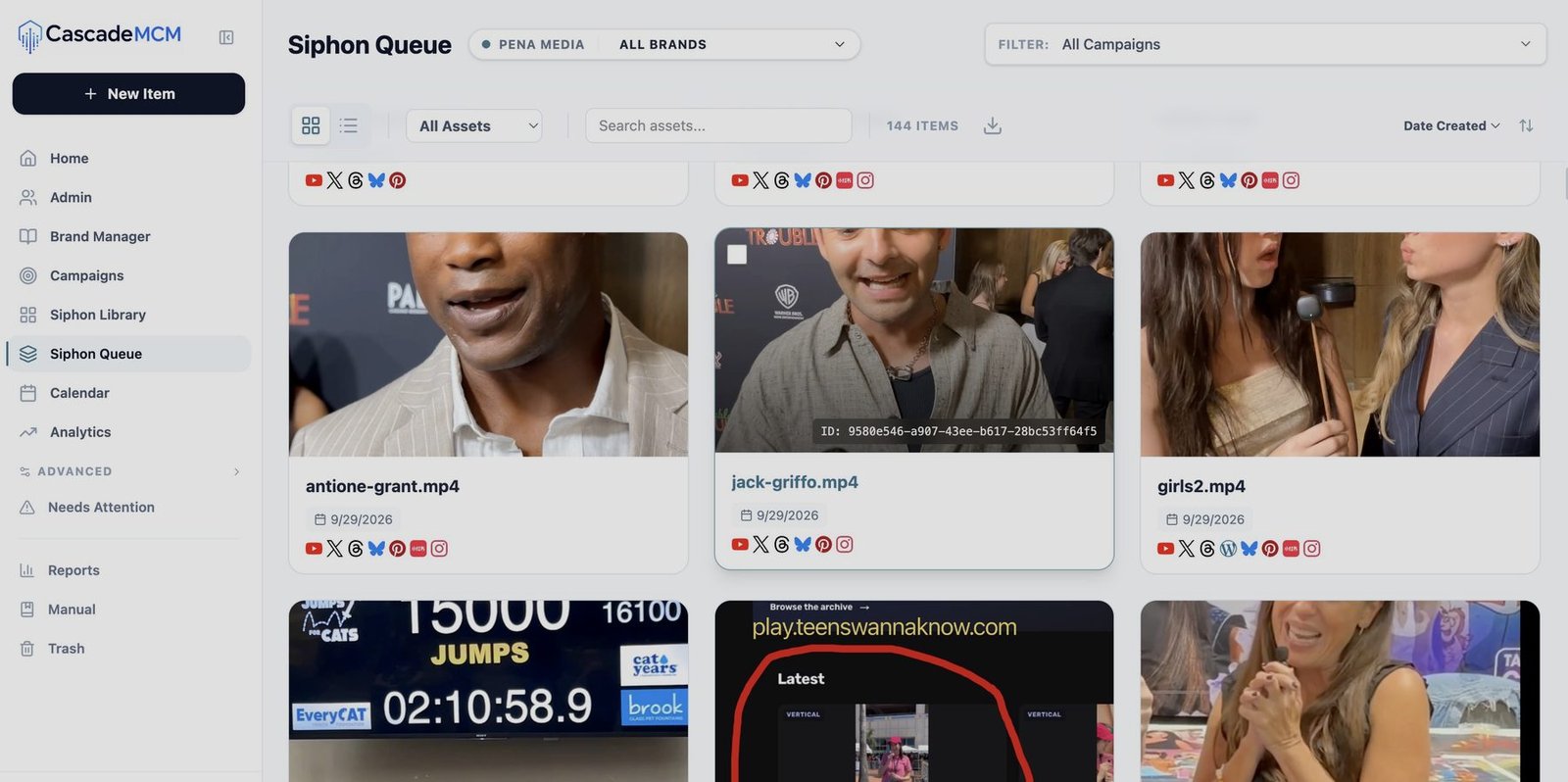Toggle sort order direction

pos(1526,125)
